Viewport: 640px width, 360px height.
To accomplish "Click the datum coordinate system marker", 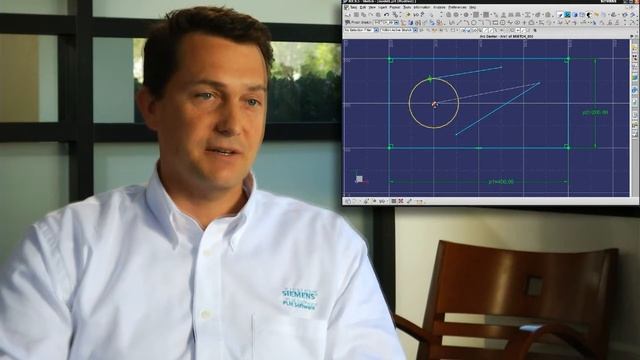I will [x=359, y=179].
